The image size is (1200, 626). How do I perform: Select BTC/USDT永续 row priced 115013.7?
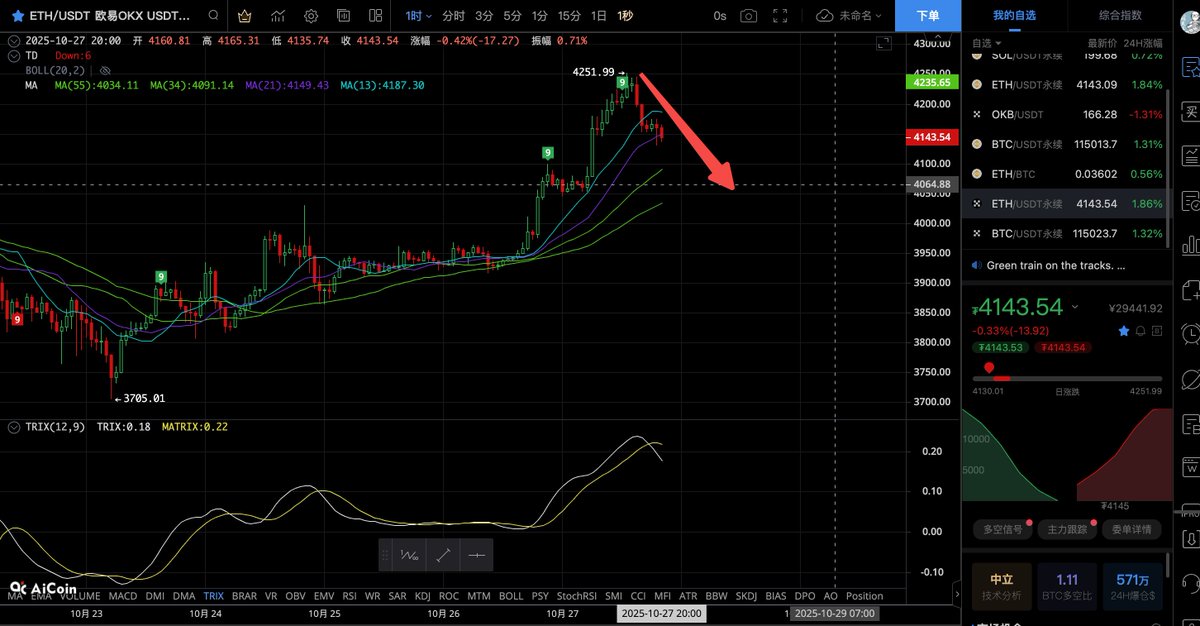[x=1067, y=145]
